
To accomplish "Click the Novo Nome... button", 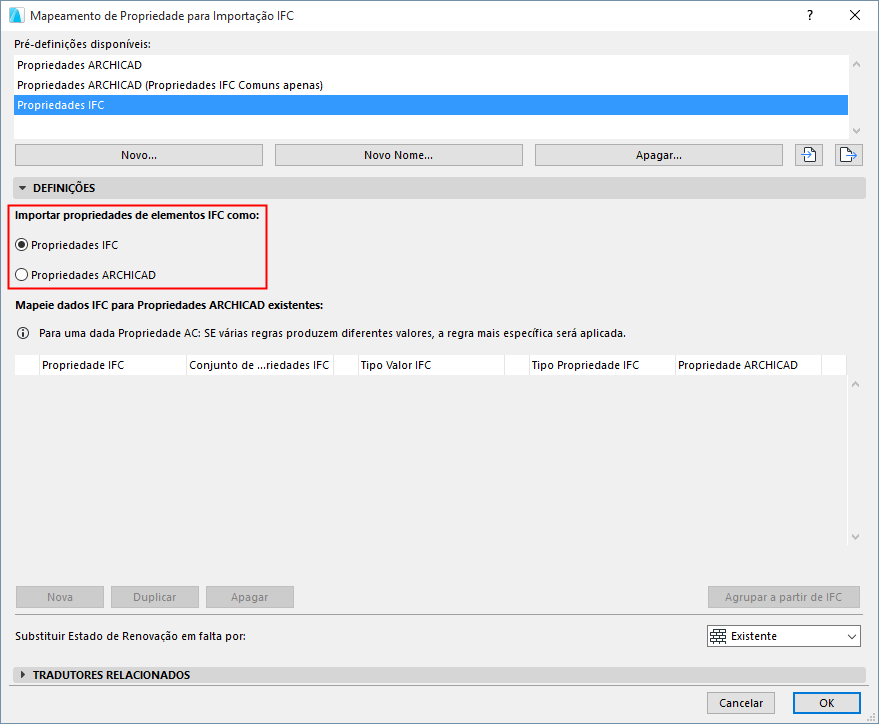I will 399,155.
